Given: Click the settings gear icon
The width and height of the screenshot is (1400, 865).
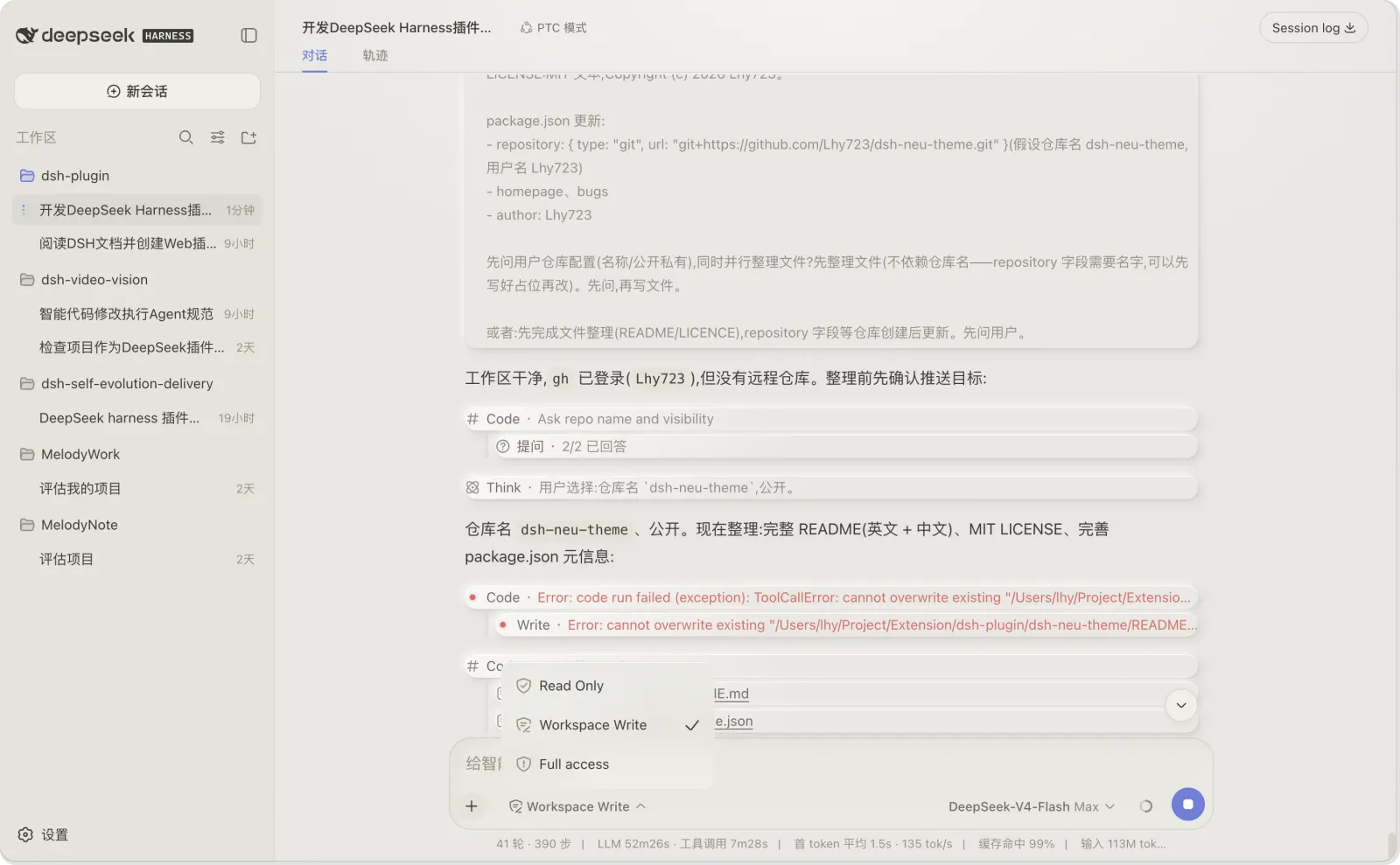Looking at the screenshot, I should point(25,834).
